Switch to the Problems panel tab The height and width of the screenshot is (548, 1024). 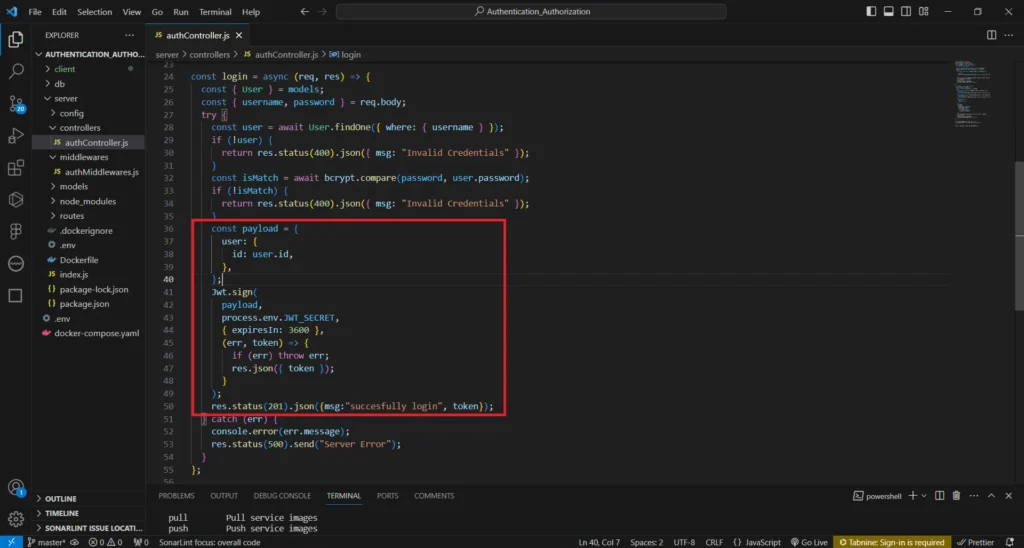pos(176,496)
